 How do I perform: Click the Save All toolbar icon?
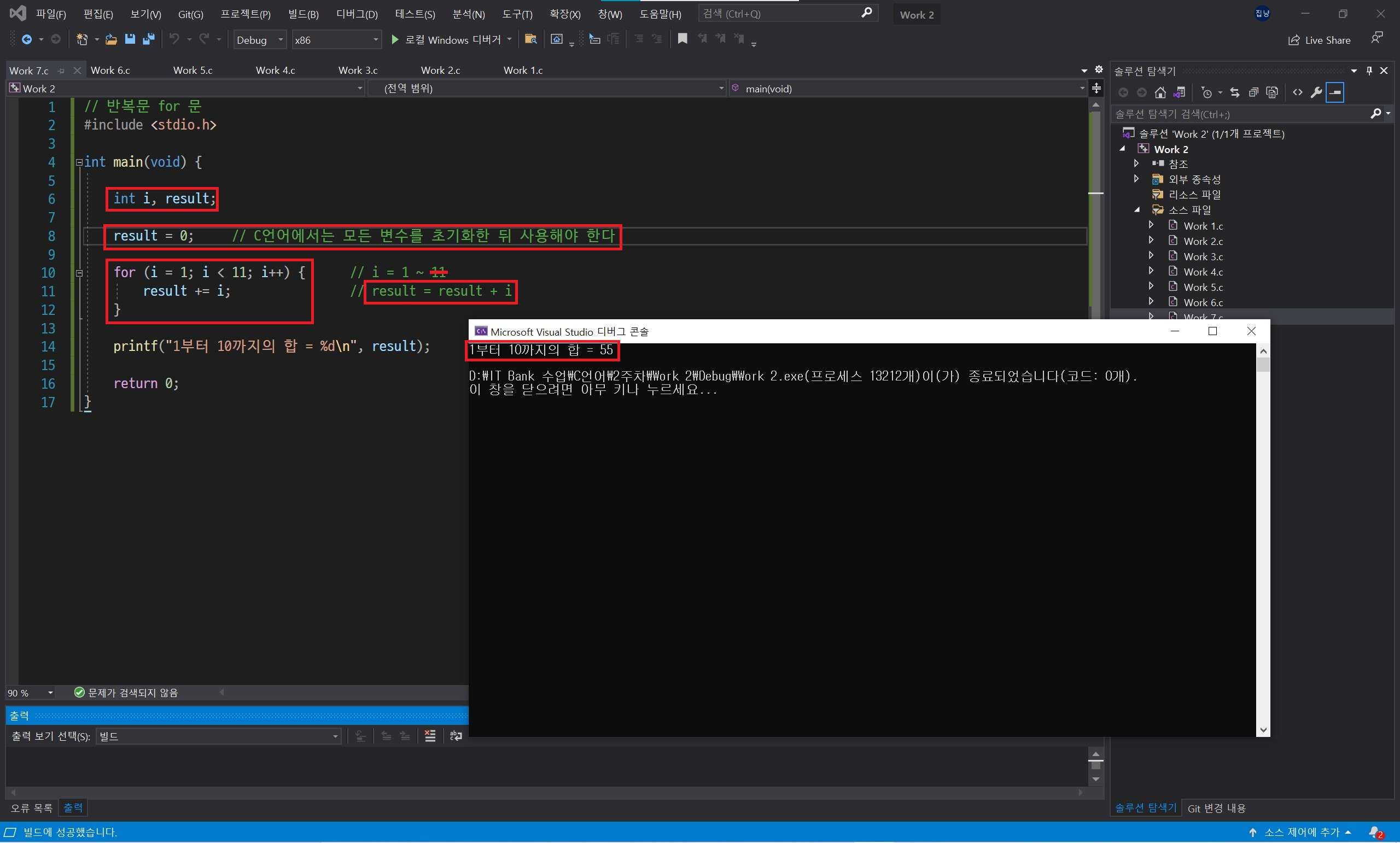point(149,39)
